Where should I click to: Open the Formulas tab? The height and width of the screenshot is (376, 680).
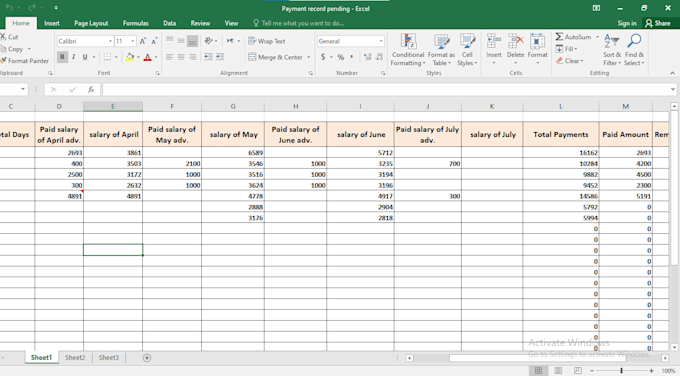coord(135,23)
